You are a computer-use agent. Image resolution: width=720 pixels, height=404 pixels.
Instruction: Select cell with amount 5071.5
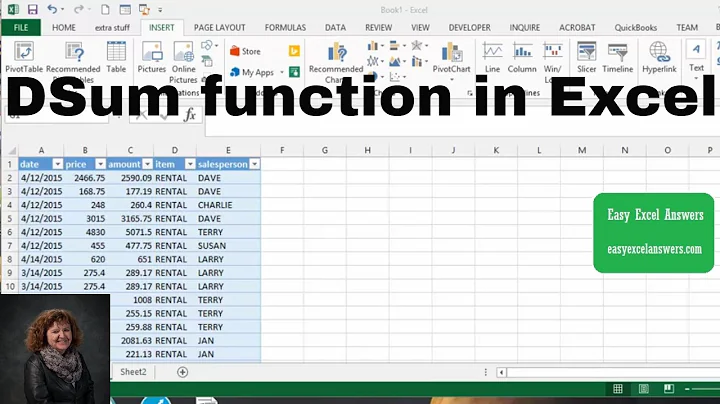[130, 232]
